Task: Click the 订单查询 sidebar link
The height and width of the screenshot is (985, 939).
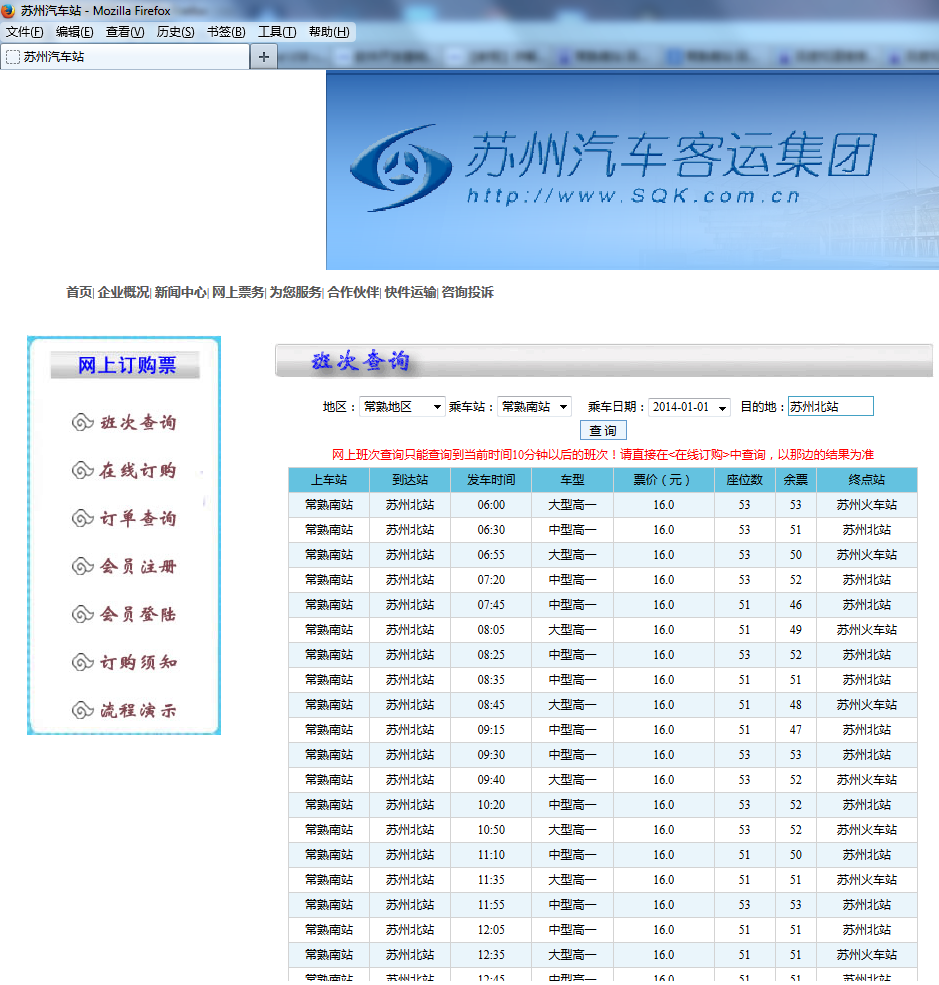Action: (x=138, y=518)
